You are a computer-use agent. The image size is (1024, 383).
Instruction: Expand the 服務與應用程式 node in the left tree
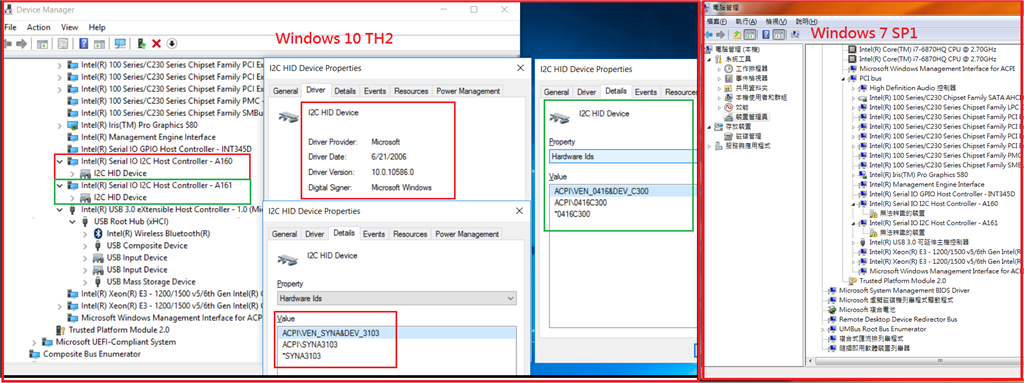coord(710,146)
